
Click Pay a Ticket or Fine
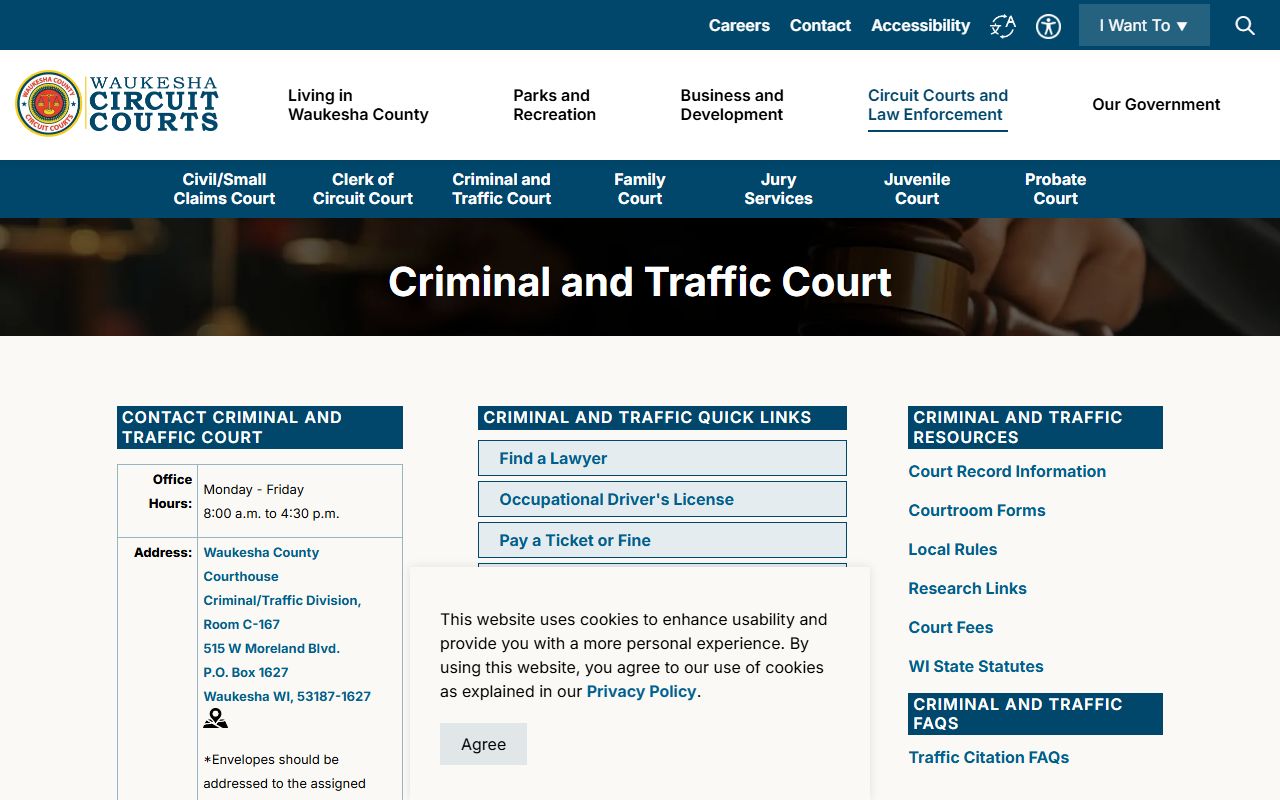[662, 540]
